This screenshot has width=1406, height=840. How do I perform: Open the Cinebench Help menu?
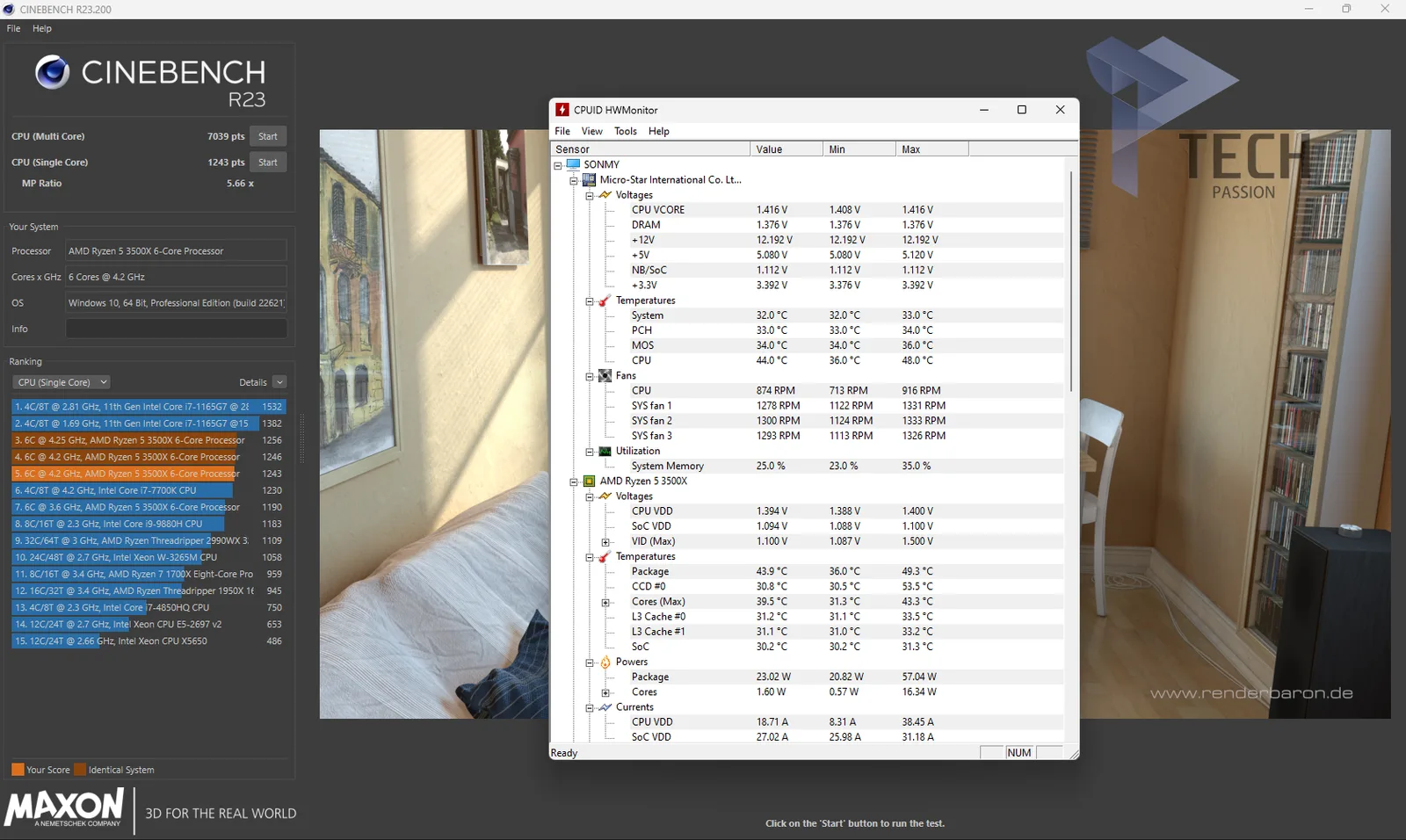(x=42, y=28)
